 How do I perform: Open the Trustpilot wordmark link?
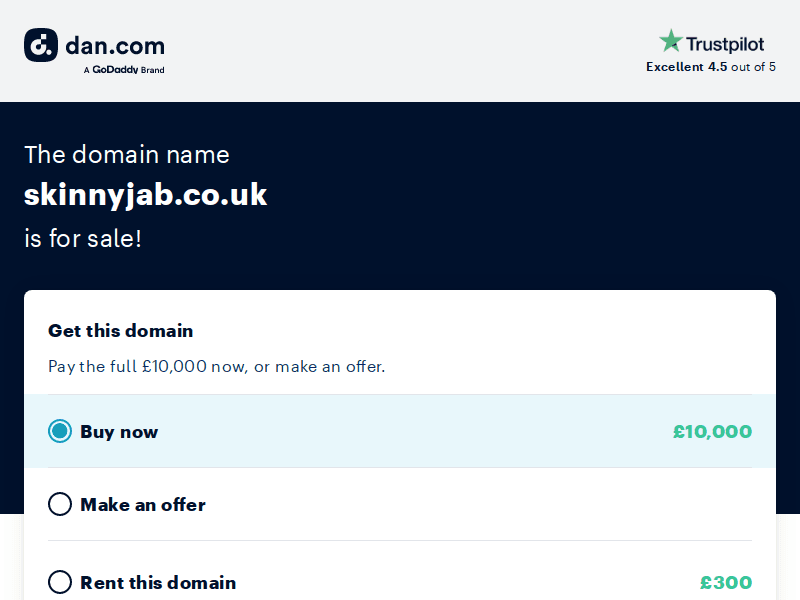[x=725, y=44]
